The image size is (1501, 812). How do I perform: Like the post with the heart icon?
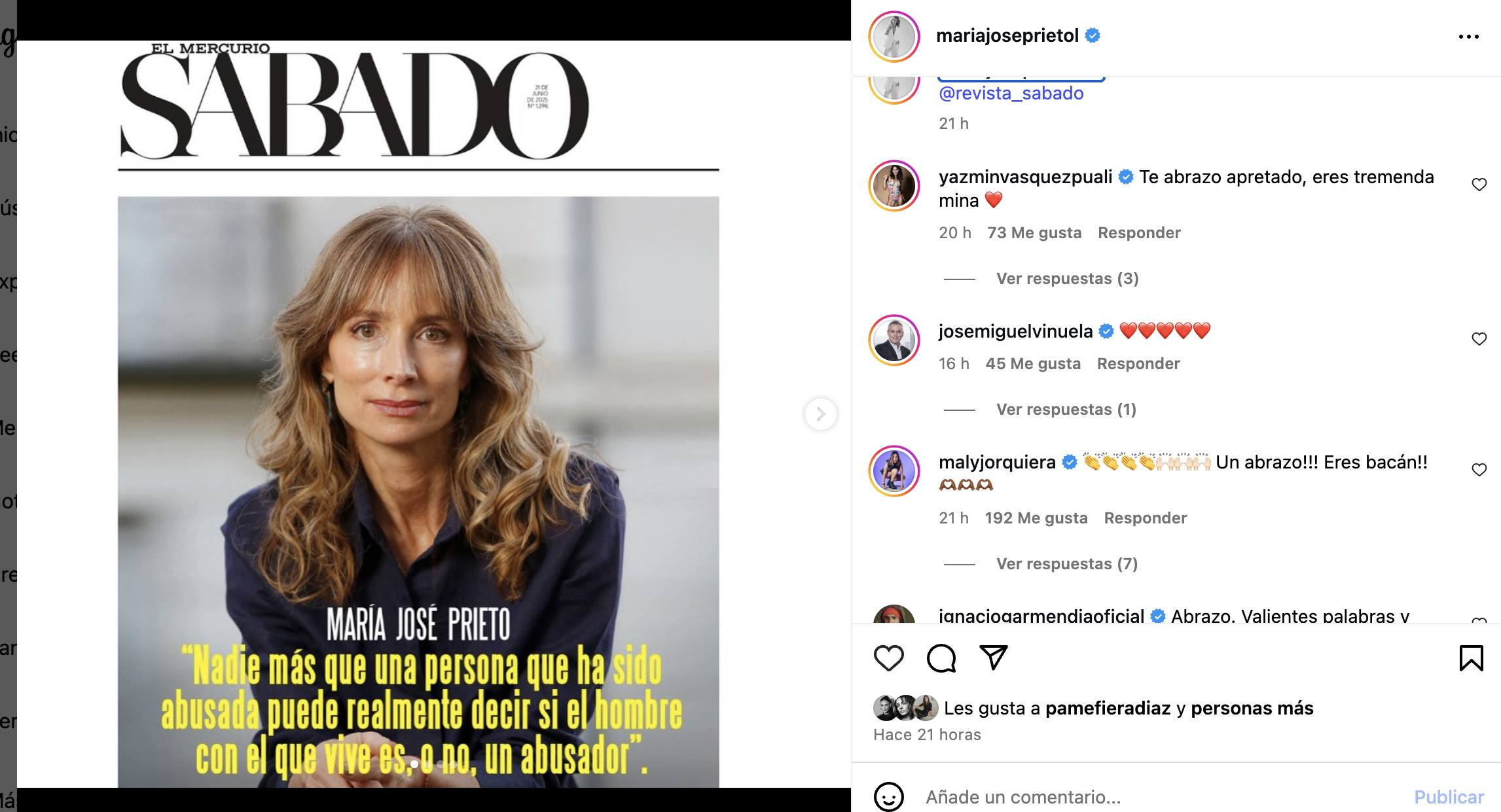click(888, 658)
